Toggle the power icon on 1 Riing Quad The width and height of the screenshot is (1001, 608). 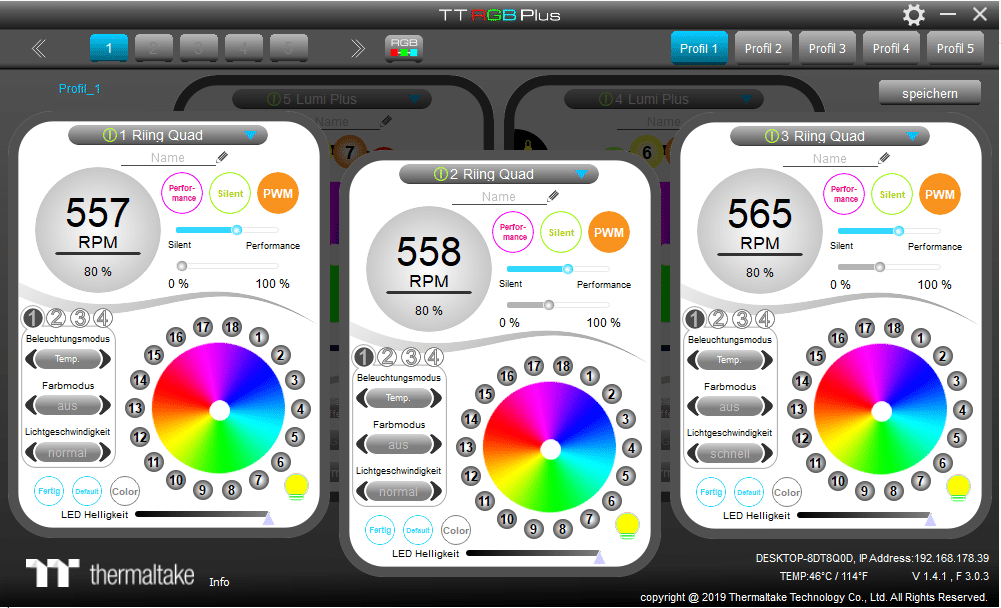[110, 136]
